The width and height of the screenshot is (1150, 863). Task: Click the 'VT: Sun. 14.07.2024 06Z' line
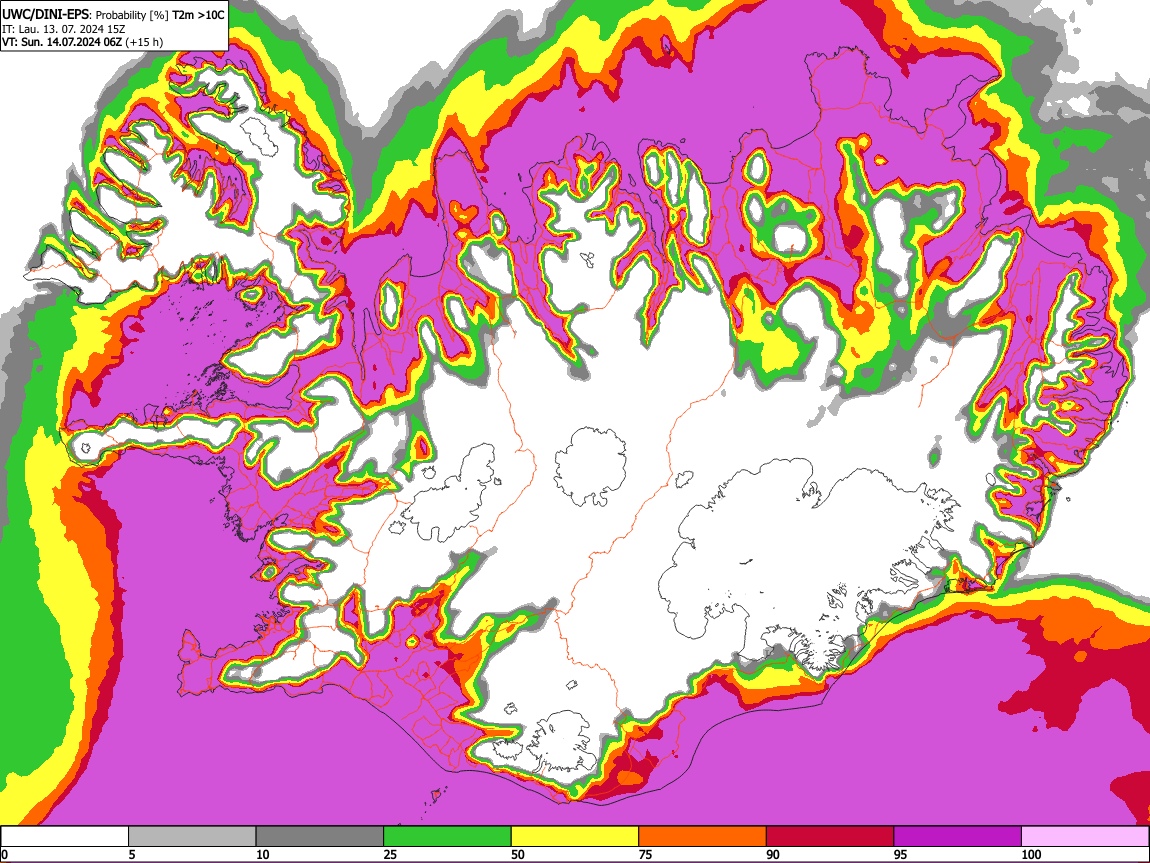point(62,42)
